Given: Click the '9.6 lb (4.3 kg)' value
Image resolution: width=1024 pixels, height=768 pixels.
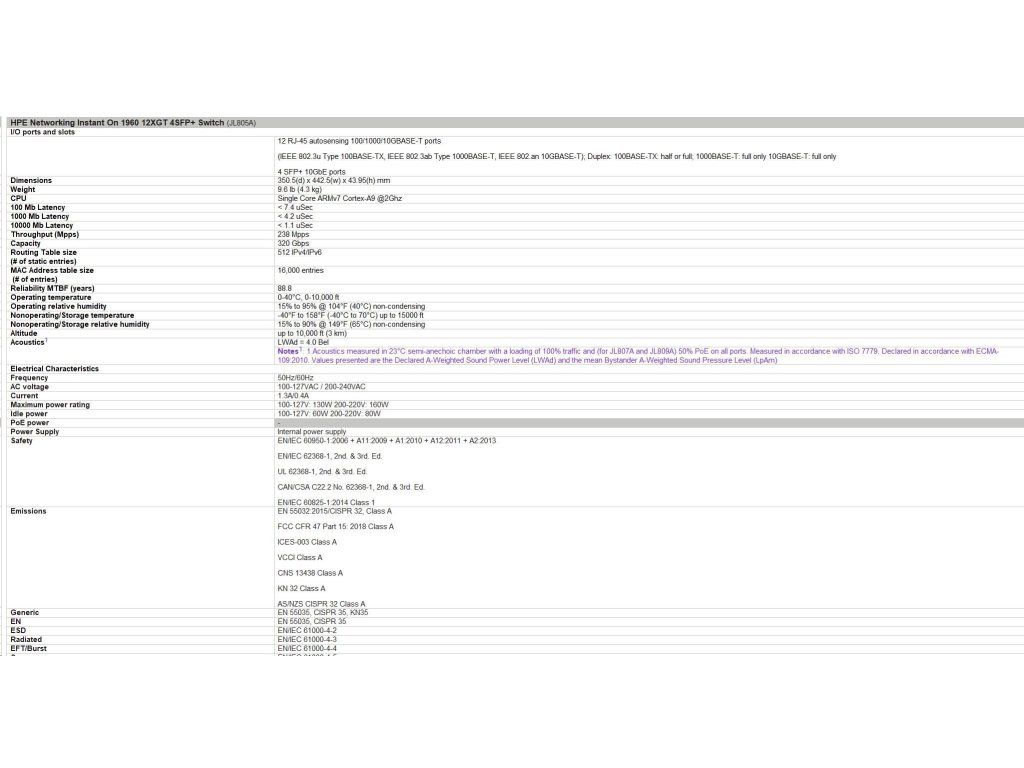Looking at the screenshot, I should [300, 189].
